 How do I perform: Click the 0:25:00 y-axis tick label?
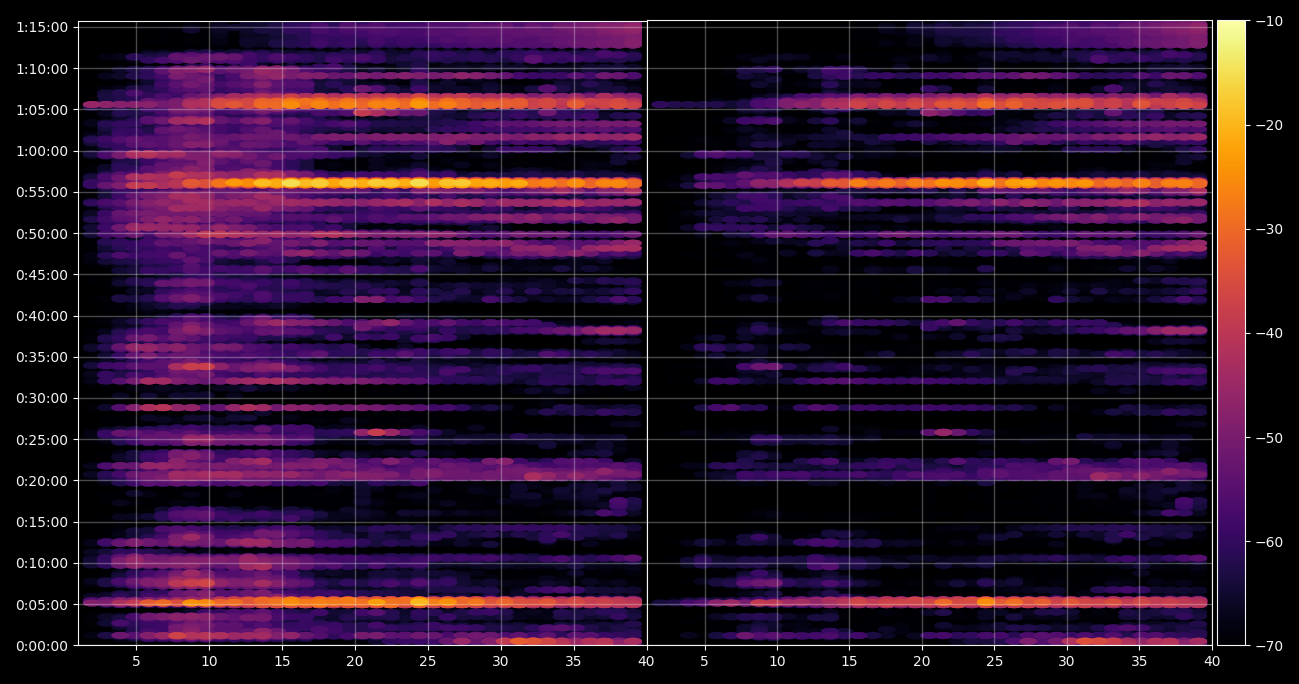click(42, 440)
